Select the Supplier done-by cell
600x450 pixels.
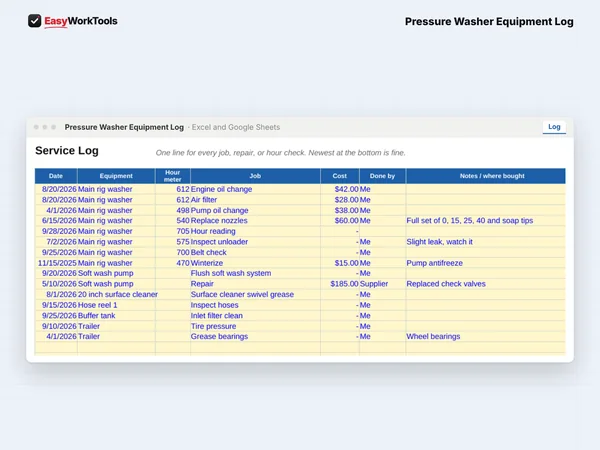[382, 284]
